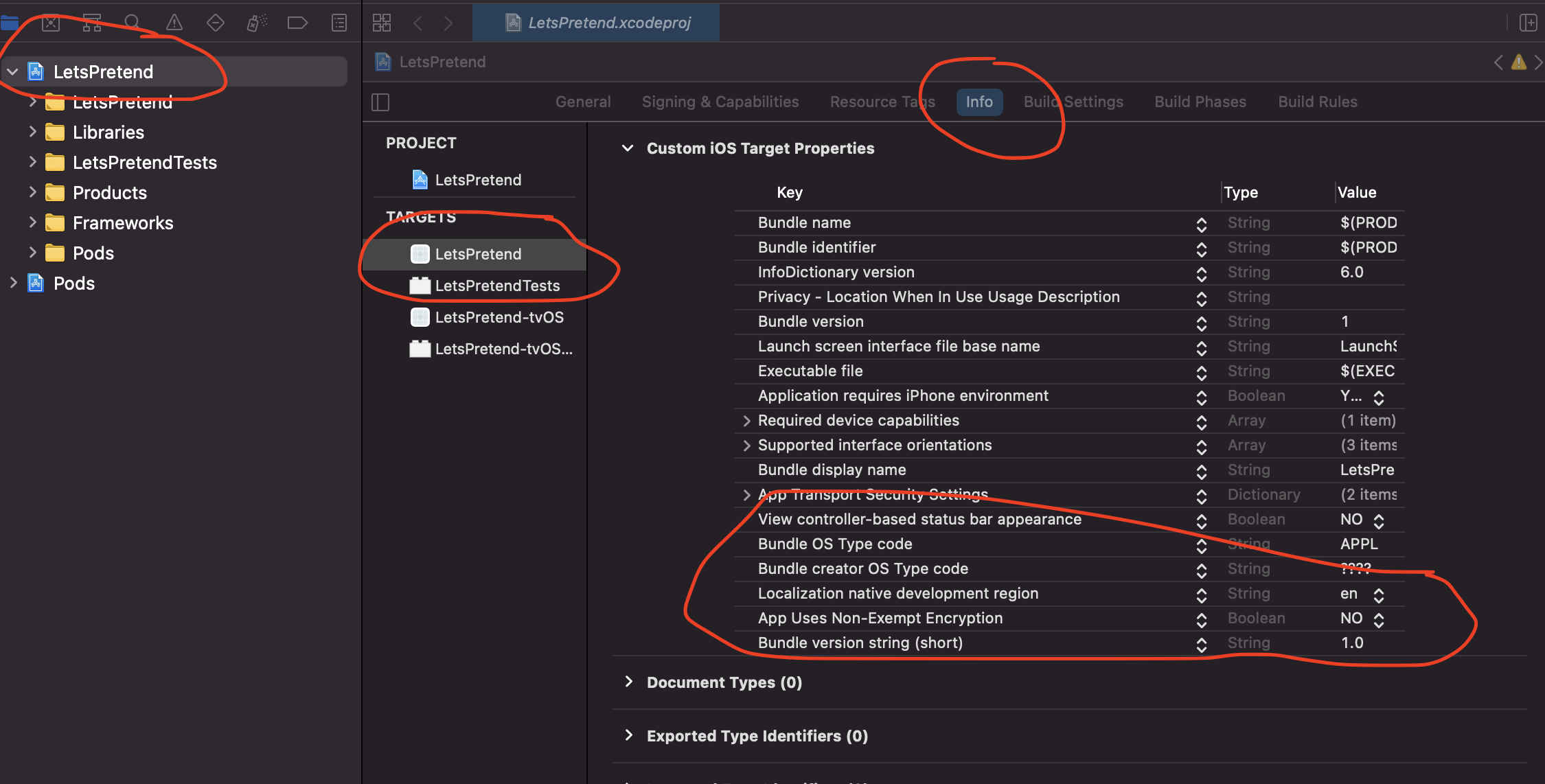Select the project navigator folder icon
This screenshot has width=1545, height=784.
click(x=10, y=23)
